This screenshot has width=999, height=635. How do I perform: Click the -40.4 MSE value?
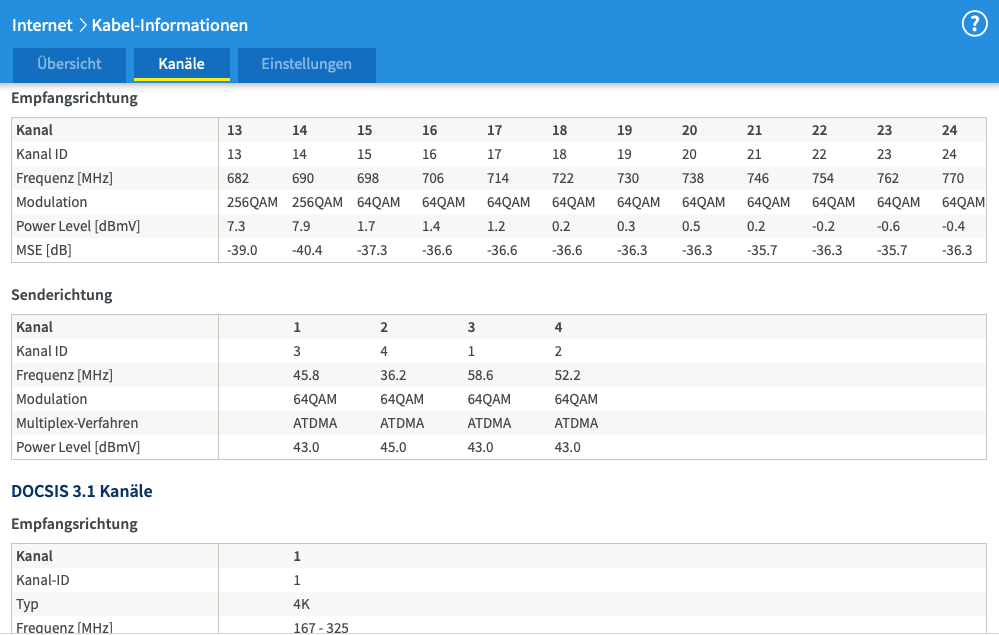[x=307, y=250]
